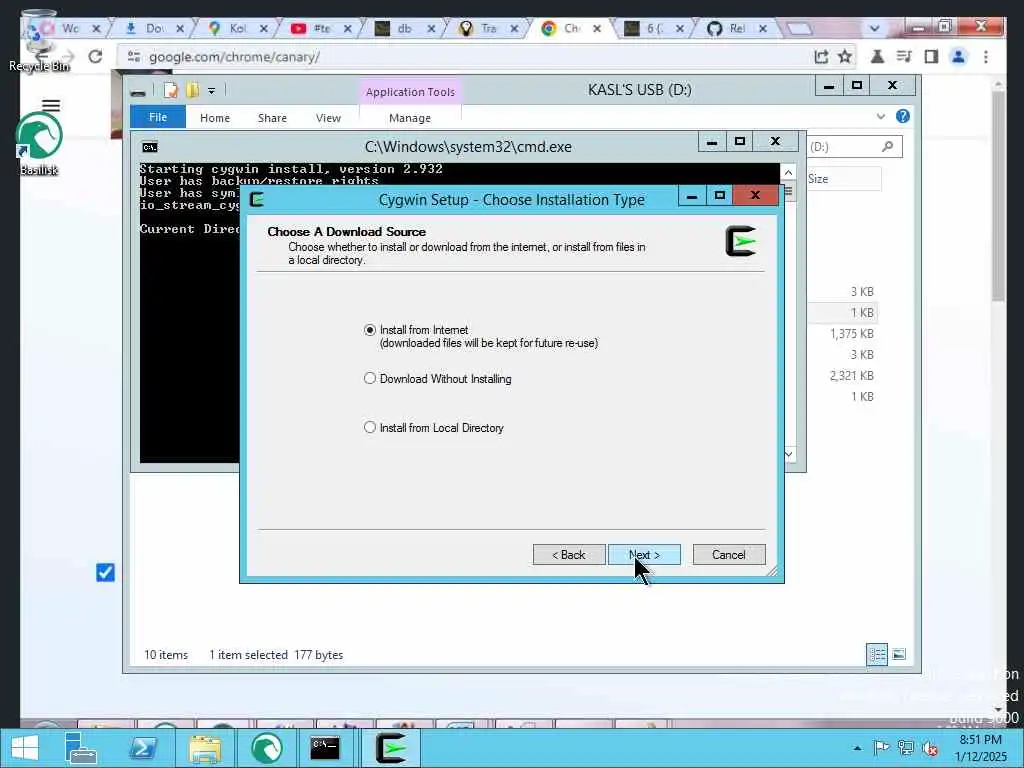Open the Chrome three-dot menu

tap(986, 57)
